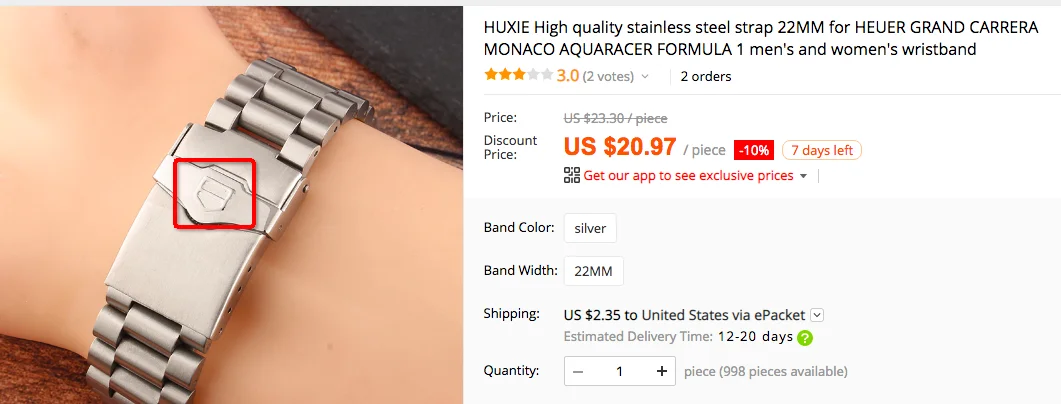This screenshot has width=1061, height=404.
Task: Click the 3.0 rating score
Action: click(x=568, y=76)
